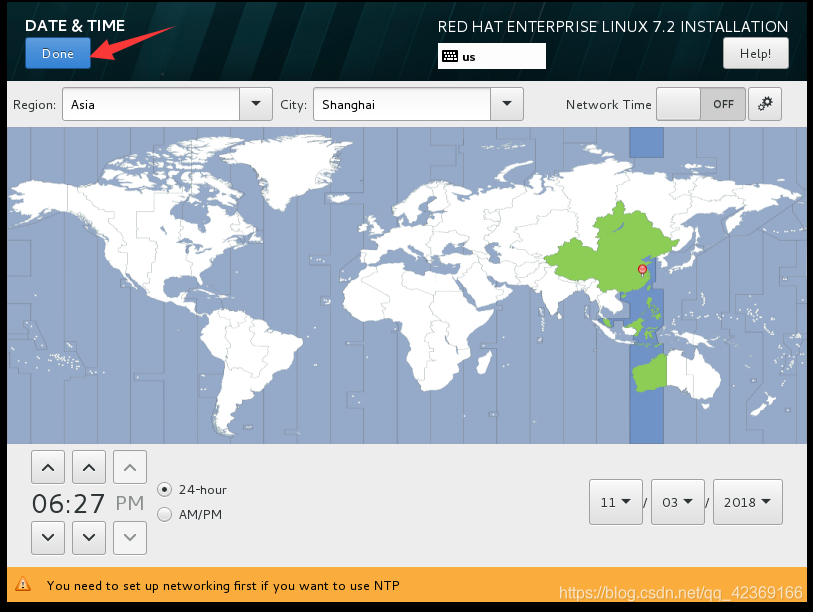Viewport: 813px width, 612px height.
Task: Open the day dropdown showing 03
Action: pyautogui.click(x=678, y=502)
